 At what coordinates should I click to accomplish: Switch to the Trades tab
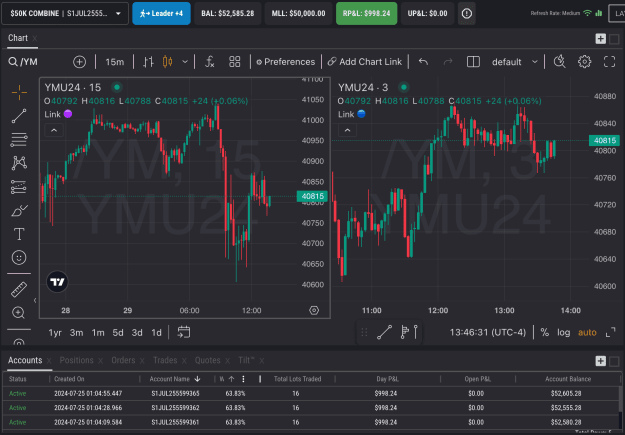pyautogui.click(x=165, y=360)
